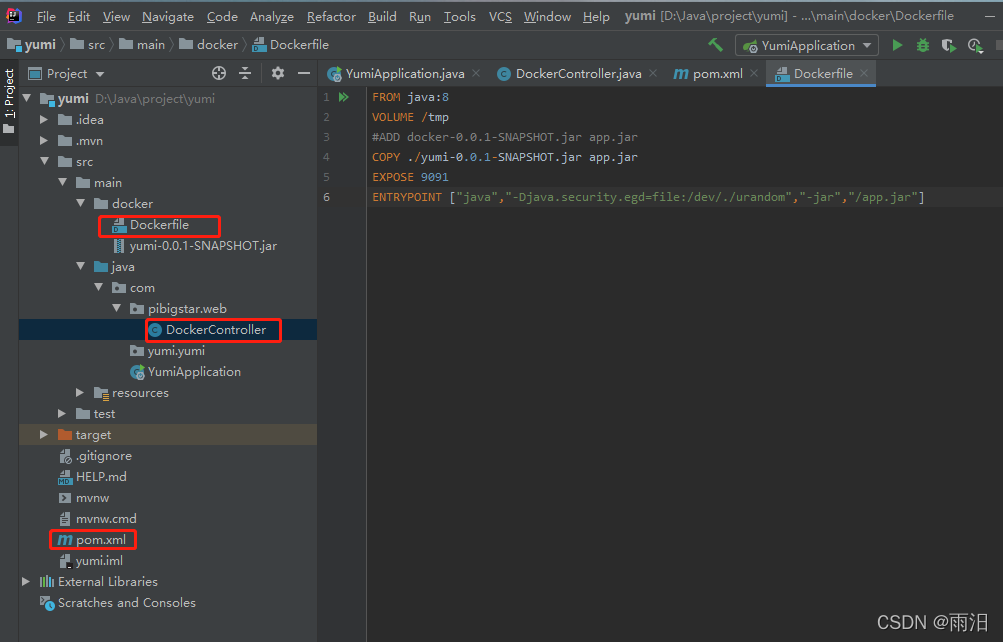1003x642 pixels.
Task: Open the Edit menu
Action: coord(79,17)
